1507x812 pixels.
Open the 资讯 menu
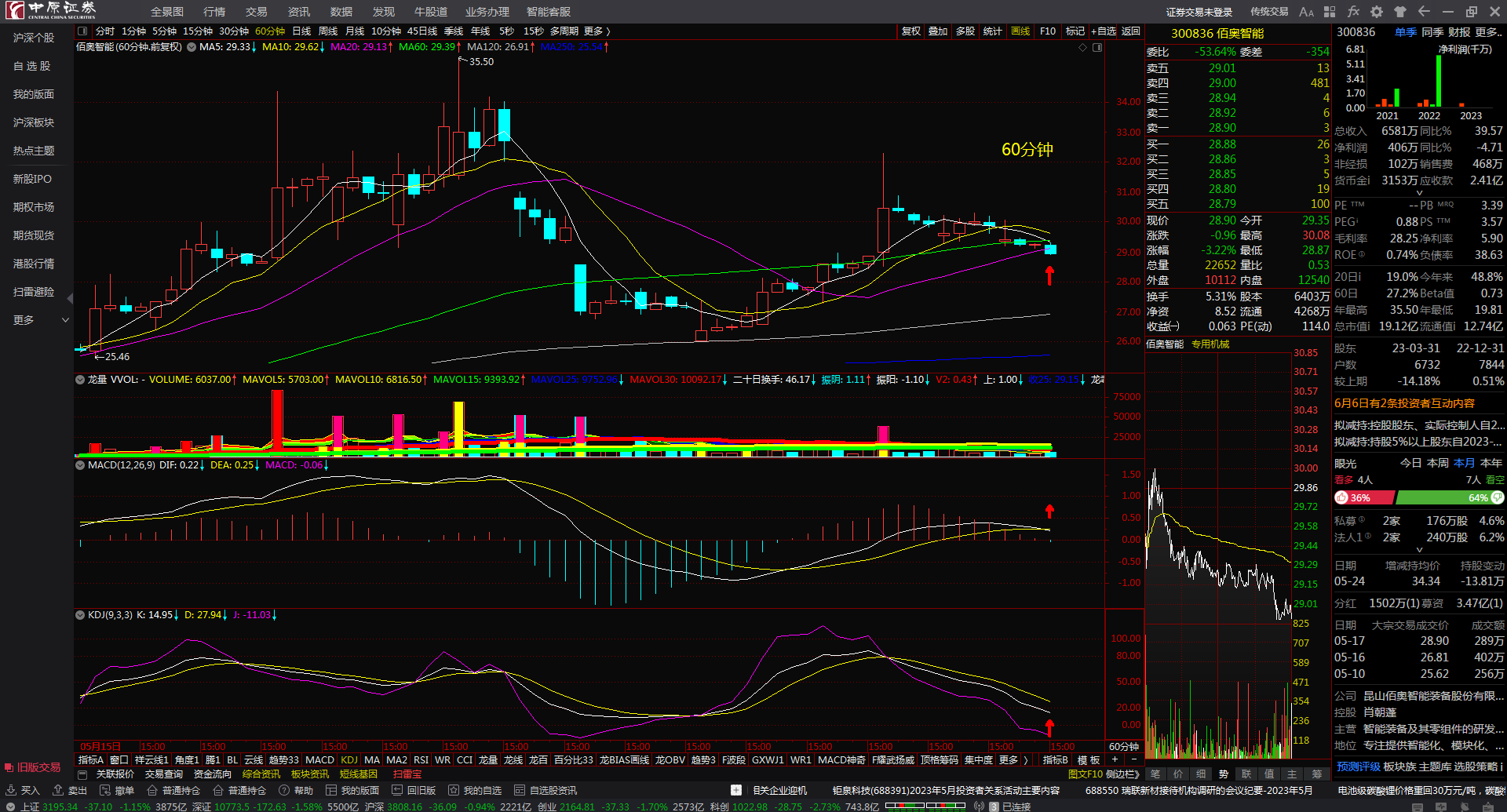[299, 12]
